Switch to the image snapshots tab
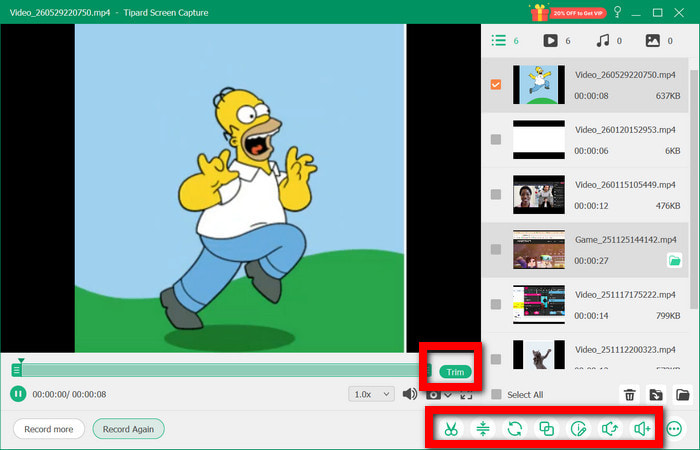Viewport: 700px width, 450px height. pyautogui.click(x=659, y=41)
